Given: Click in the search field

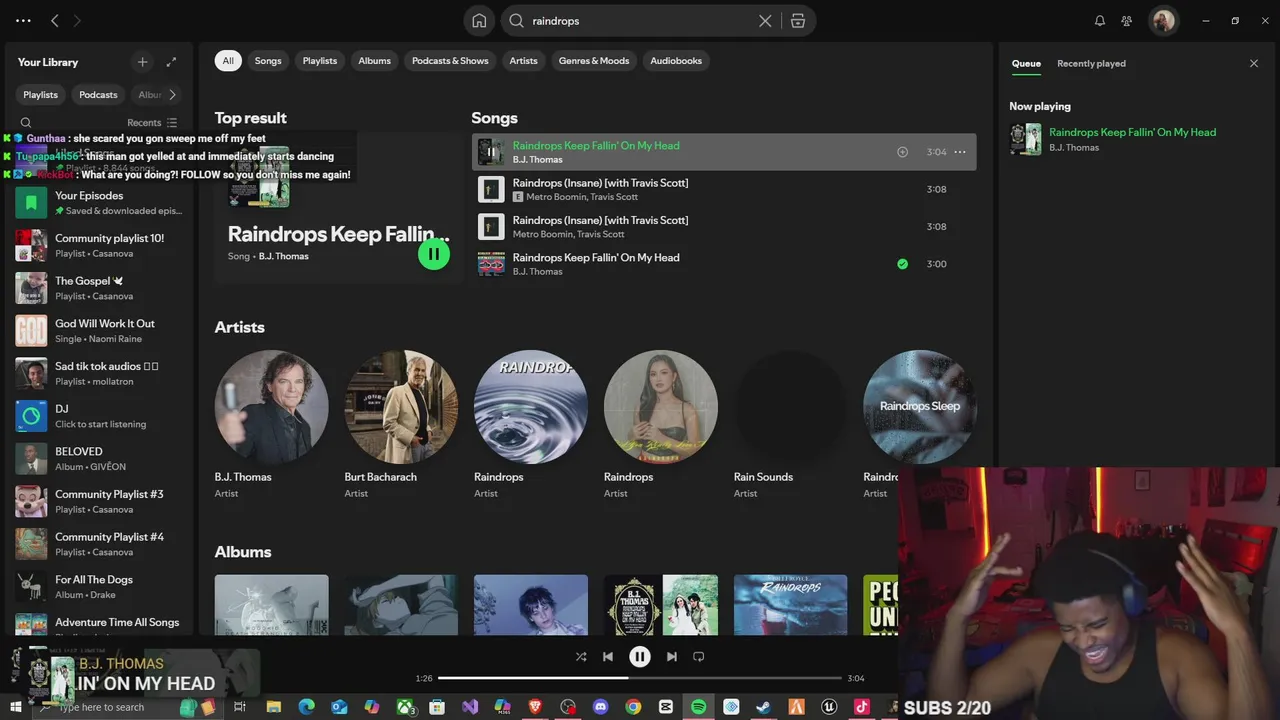Looking at the screenshot, I should [640, 21].
